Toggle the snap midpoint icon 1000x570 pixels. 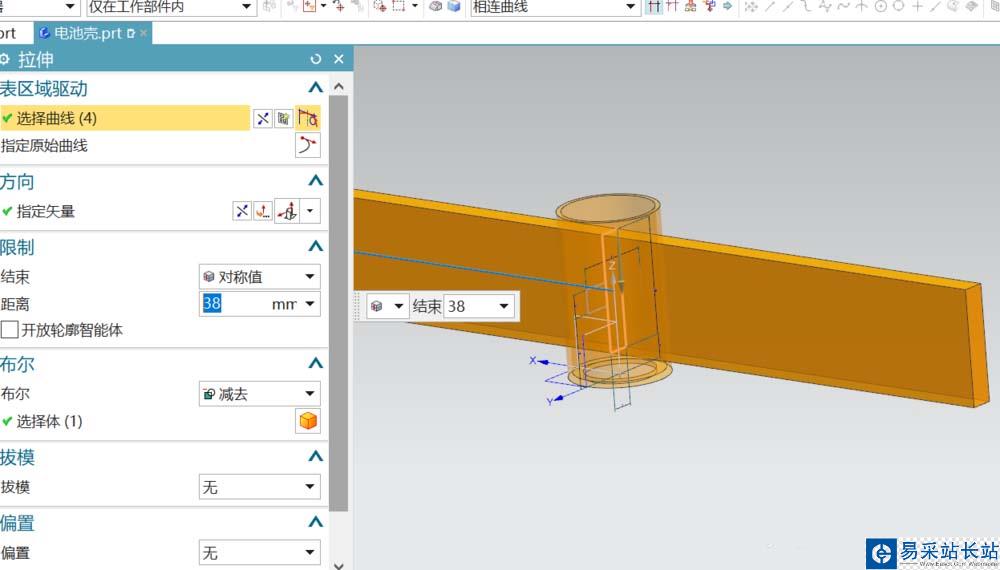(788, 7)
